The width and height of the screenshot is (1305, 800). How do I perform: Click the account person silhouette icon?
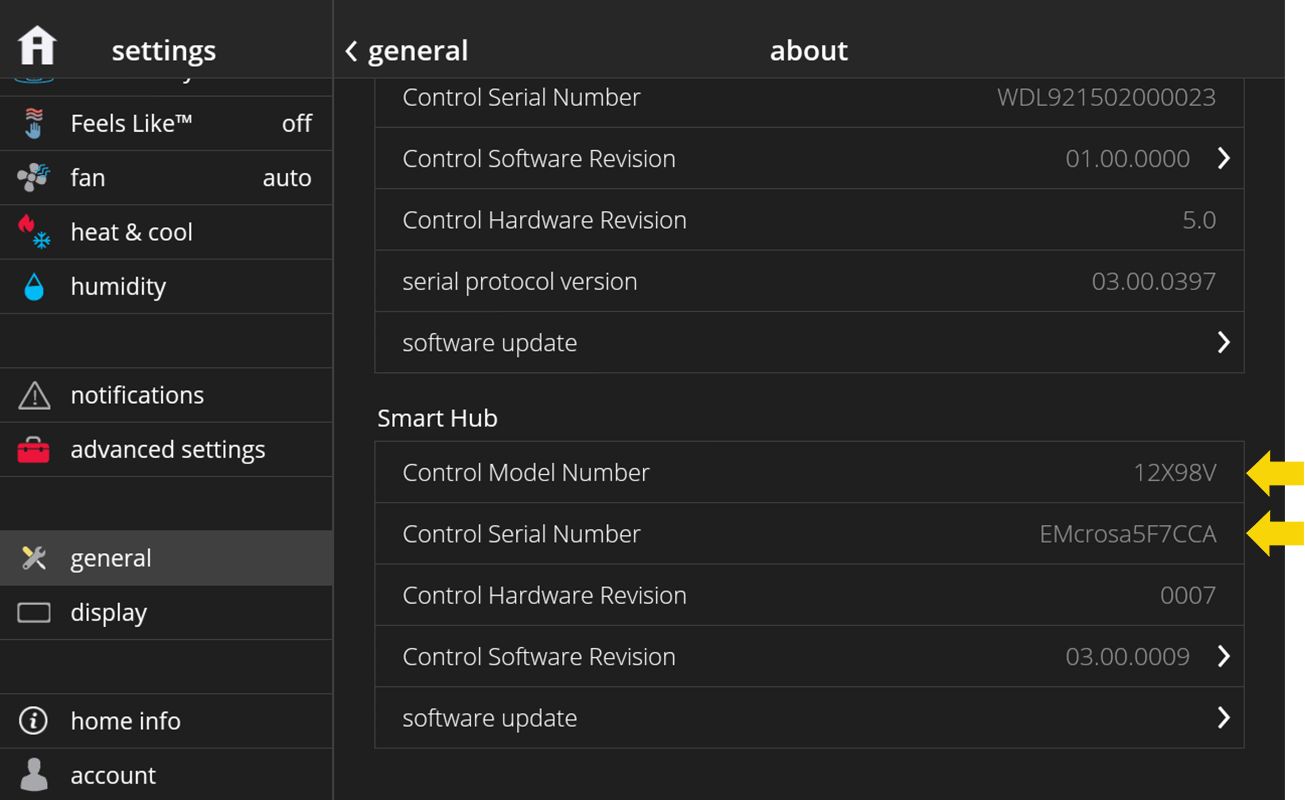34,775
